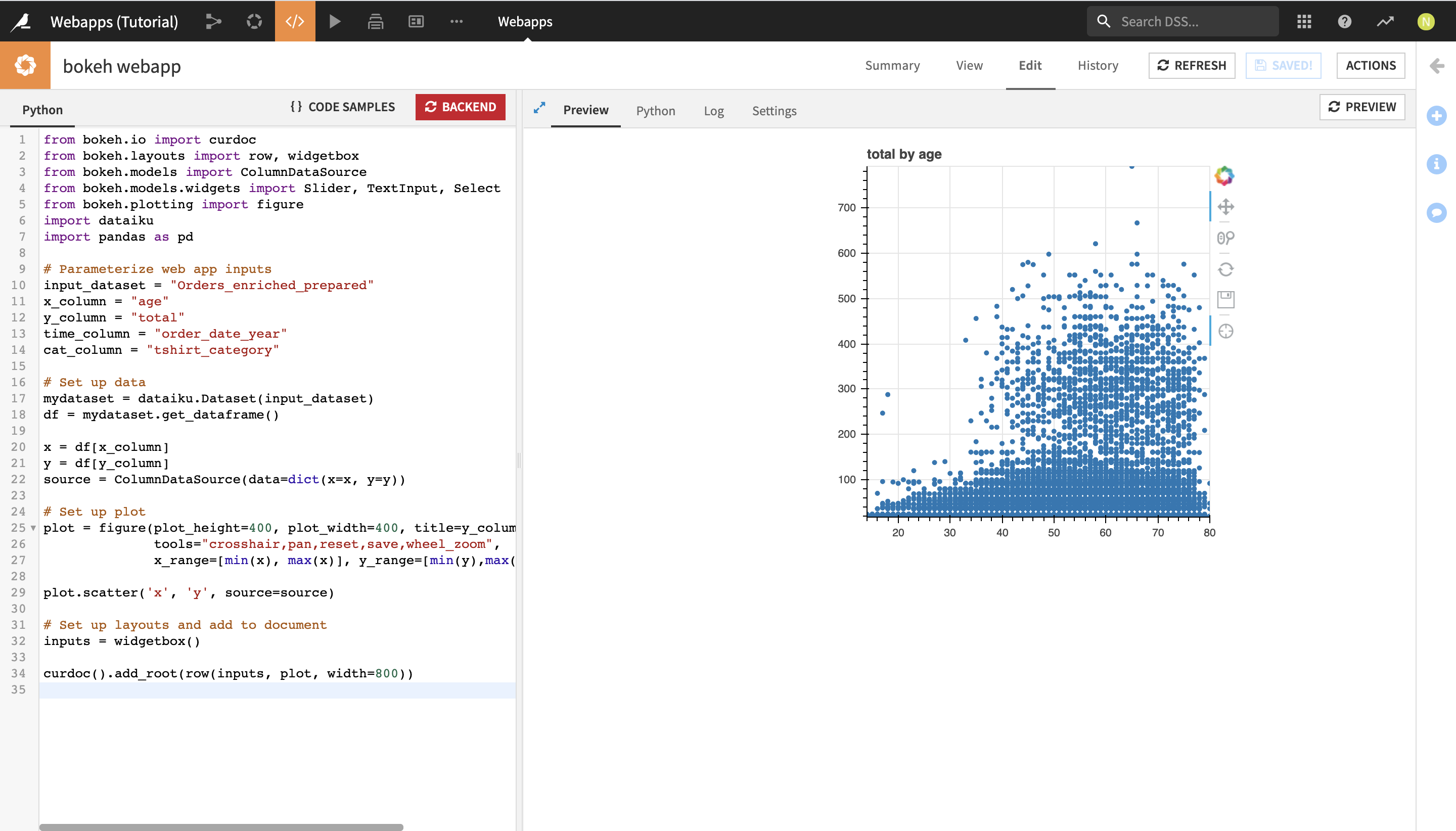Screen dimensions: 1456x831
Task: Click the CODE SAMPLES button
Action: tap(342, 107)
